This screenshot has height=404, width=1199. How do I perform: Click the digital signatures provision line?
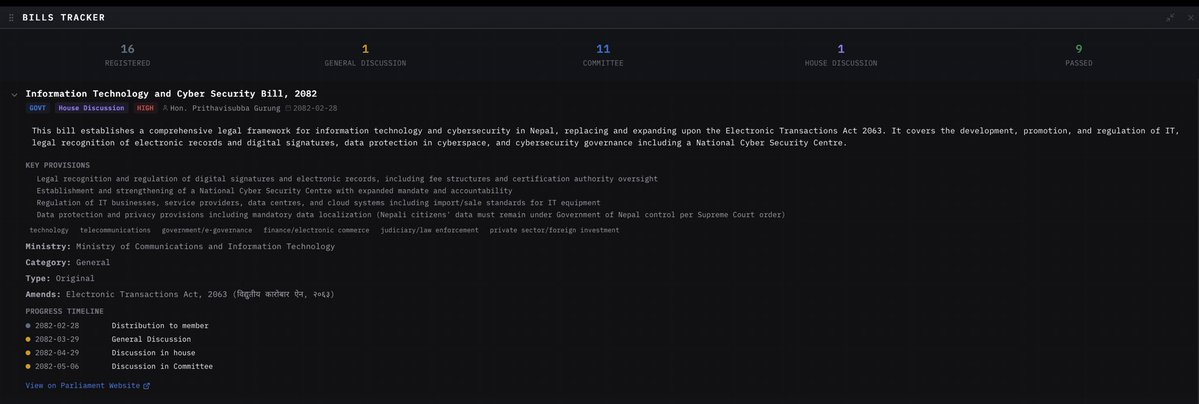point(347,179)
